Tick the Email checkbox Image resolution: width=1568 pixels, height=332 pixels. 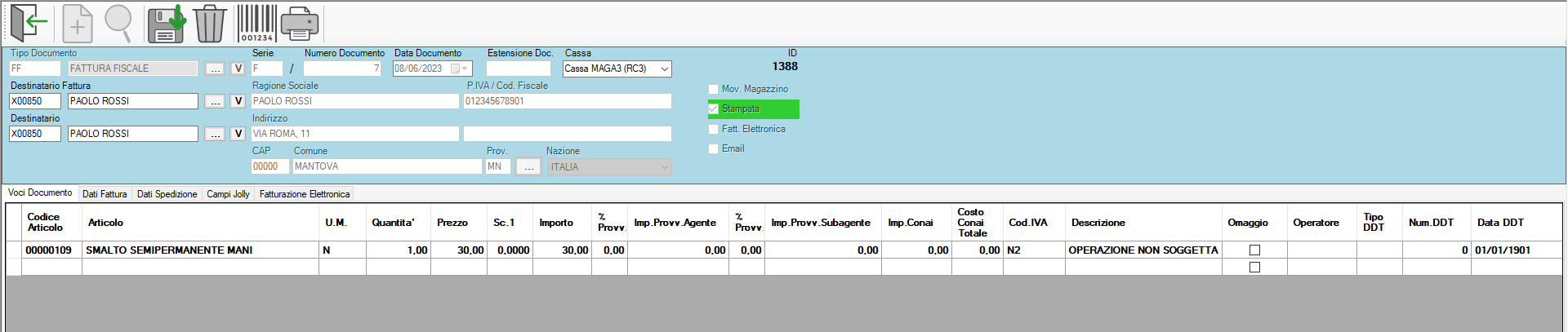pyautogui.click(x=714, y=148)
